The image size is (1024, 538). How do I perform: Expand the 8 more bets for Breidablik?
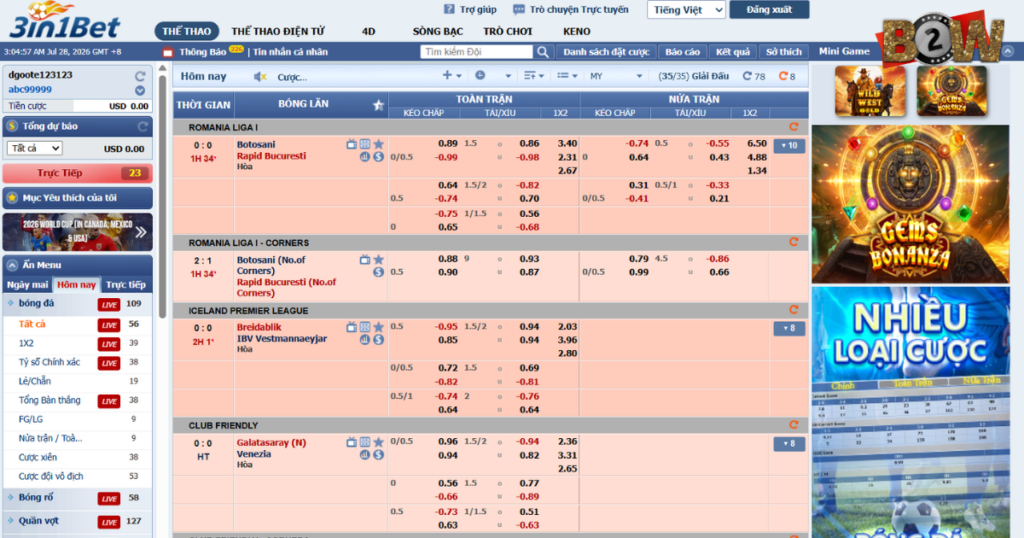pos(789,328)
